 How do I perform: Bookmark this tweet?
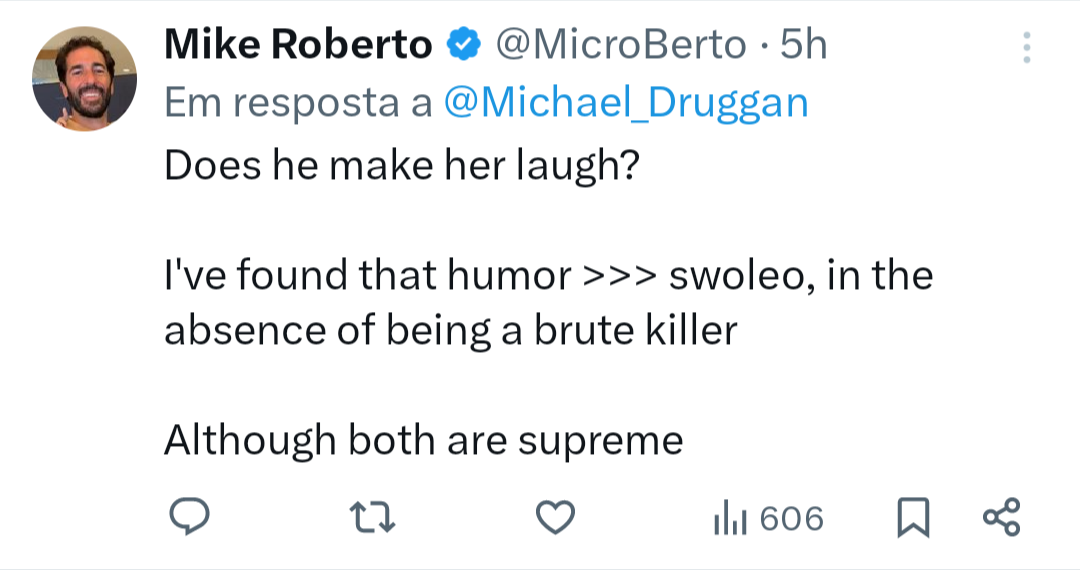coord(913,518)
